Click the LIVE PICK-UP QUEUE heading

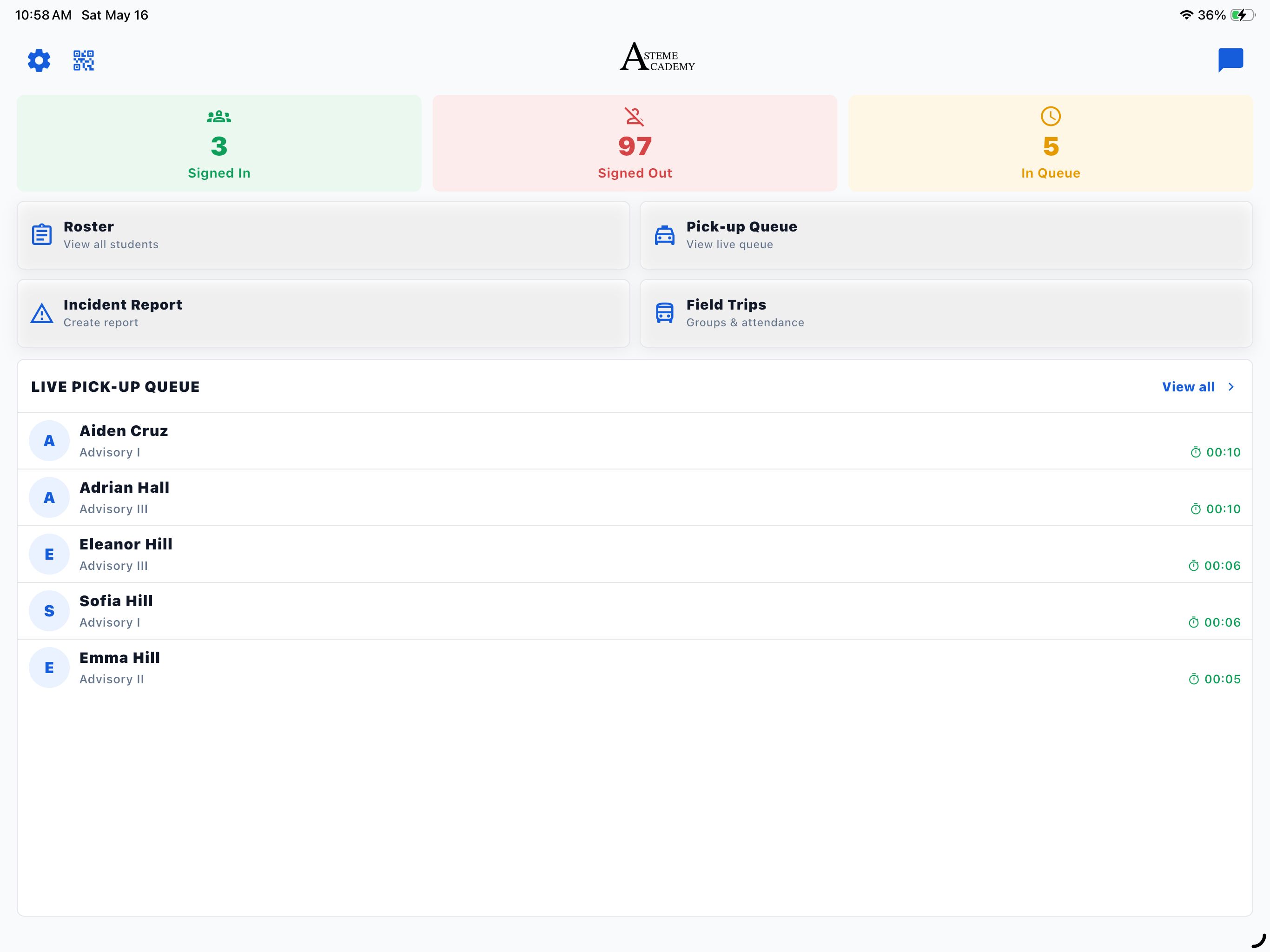tap(115, 387)
